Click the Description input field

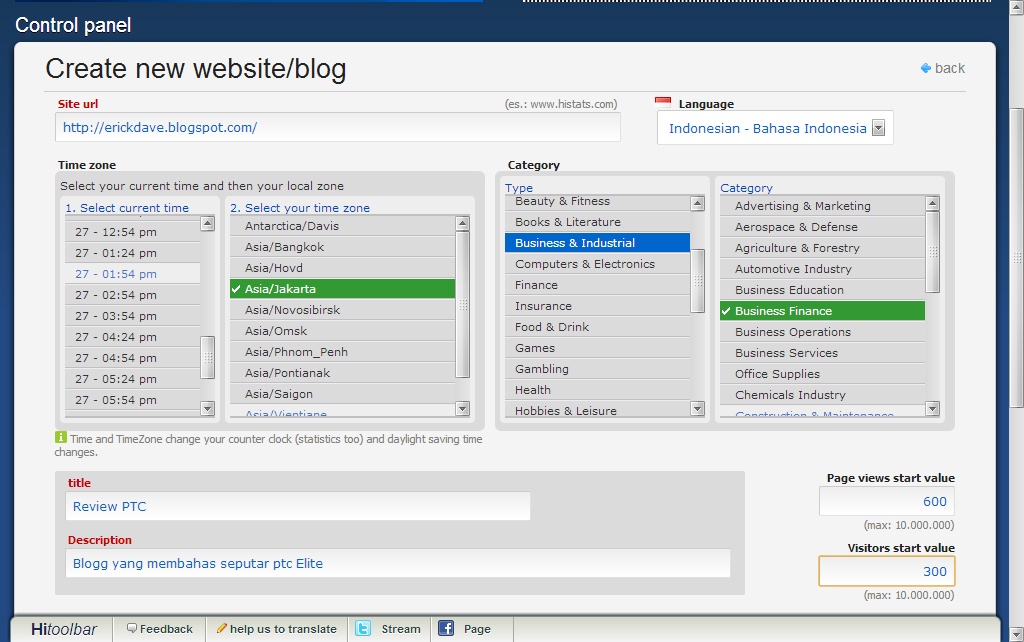click(x=398, y=563)
